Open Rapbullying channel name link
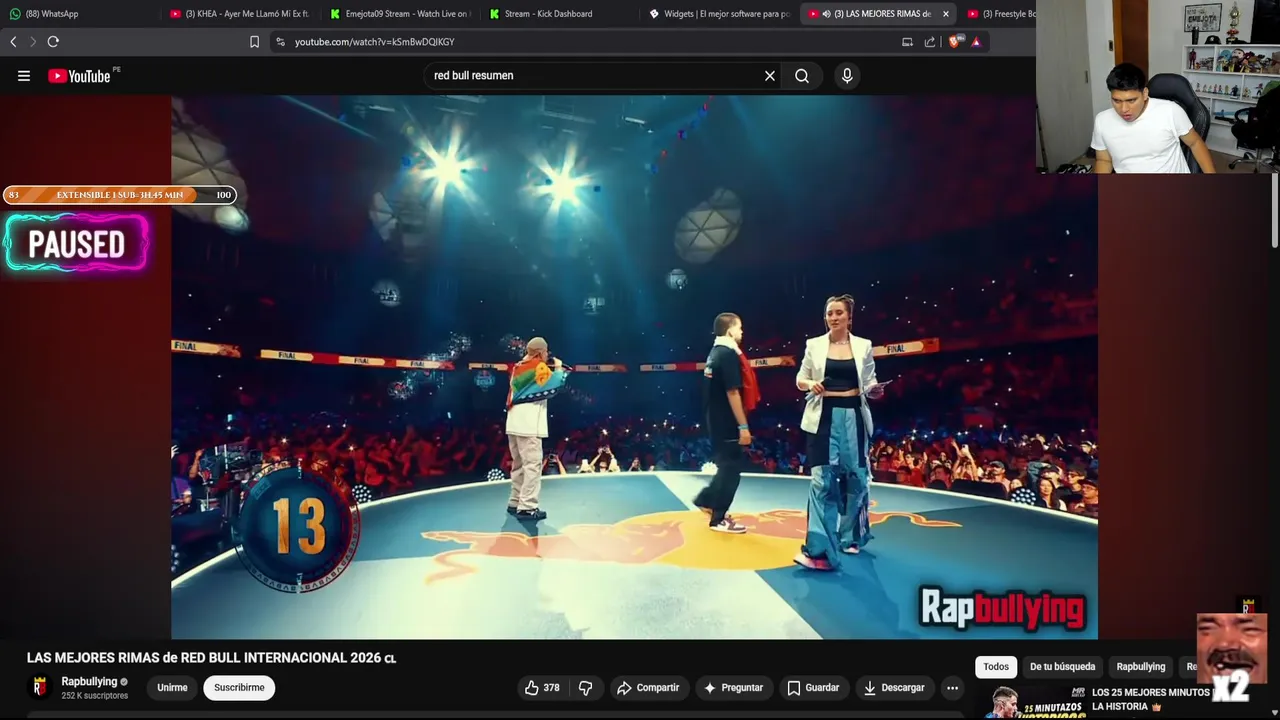 click(89, 682)
